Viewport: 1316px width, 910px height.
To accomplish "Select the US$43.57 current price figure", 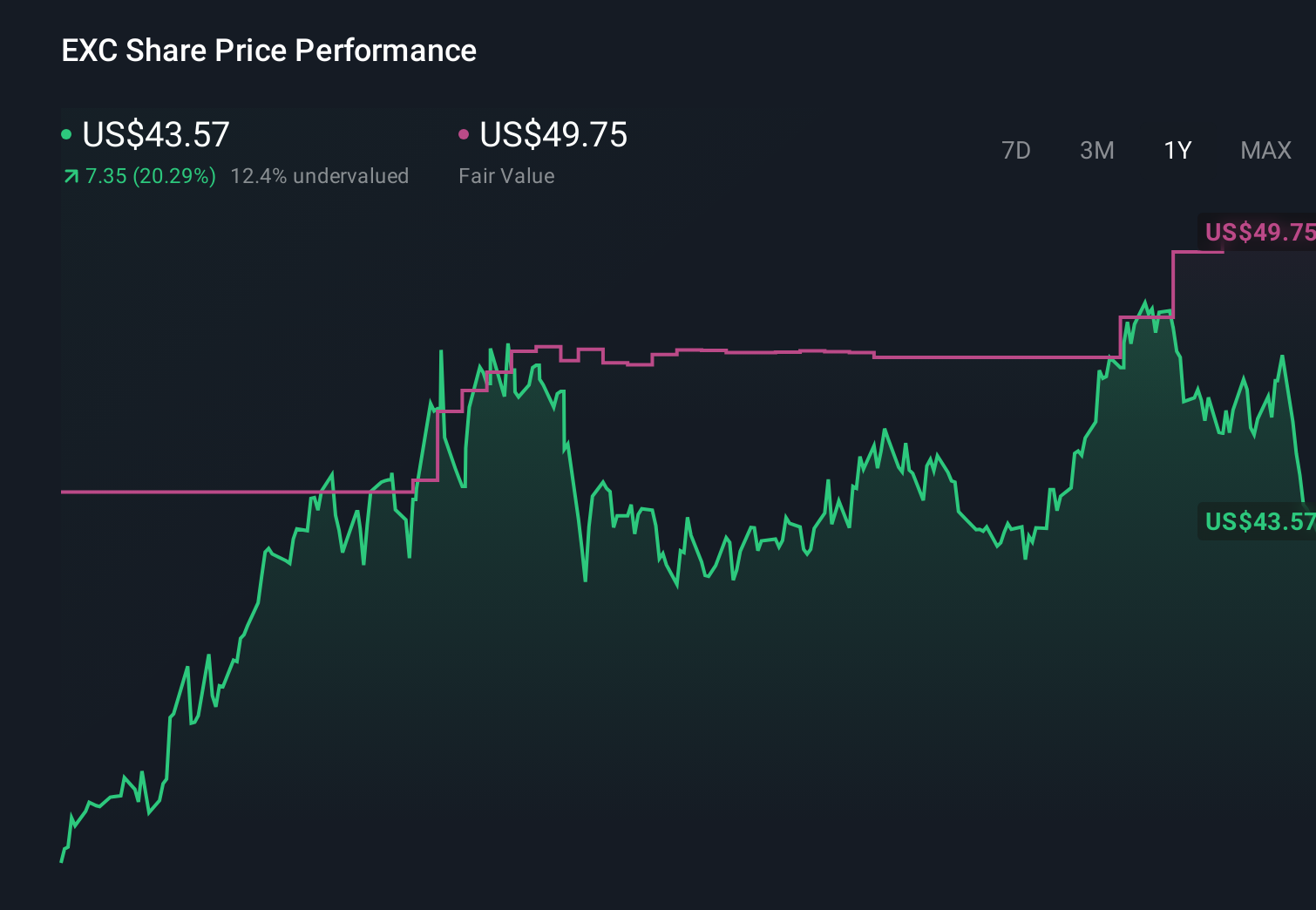I will (155, 135).
